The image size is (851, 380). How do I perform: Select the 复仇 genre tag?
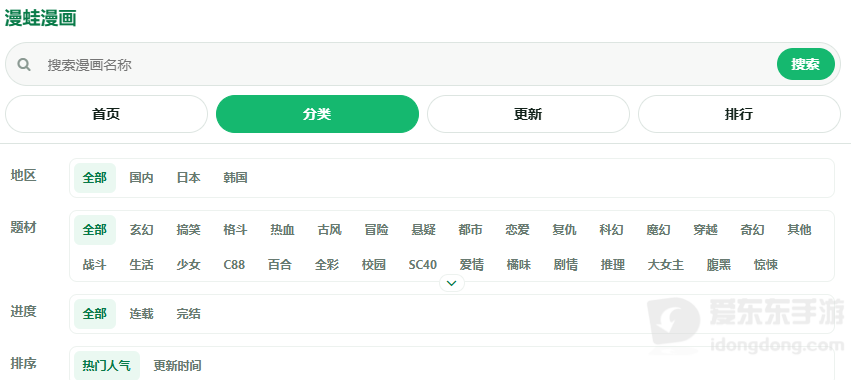564,230
